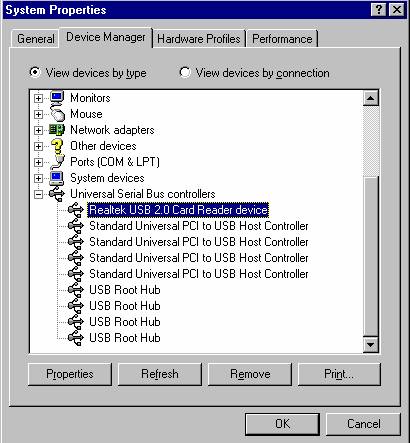410x443 pixels.
Task: Select the Ports (COM & LPT) plug icon
Action: tap(57, 162)
